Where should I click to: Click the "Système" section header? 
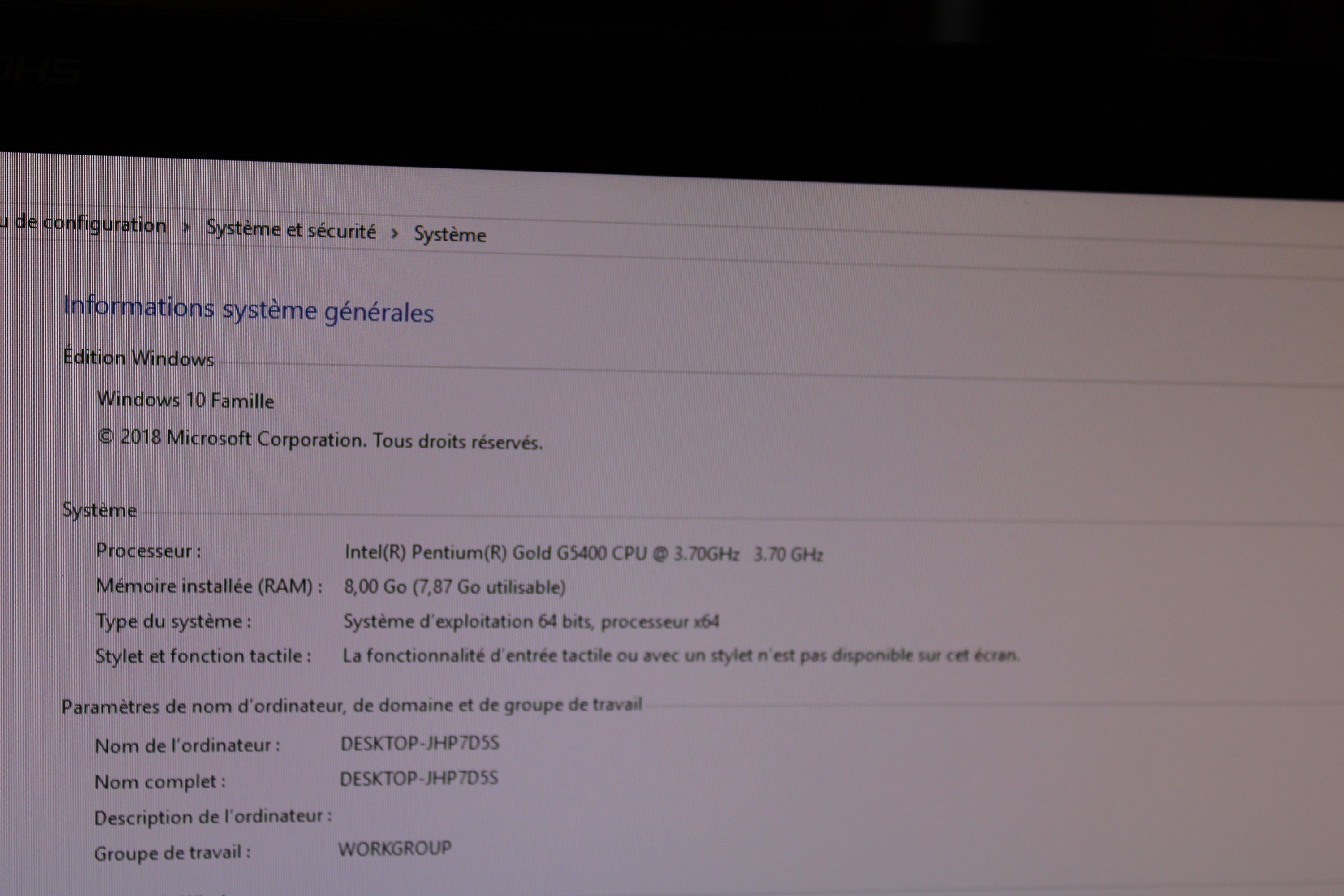coord(99,510)
